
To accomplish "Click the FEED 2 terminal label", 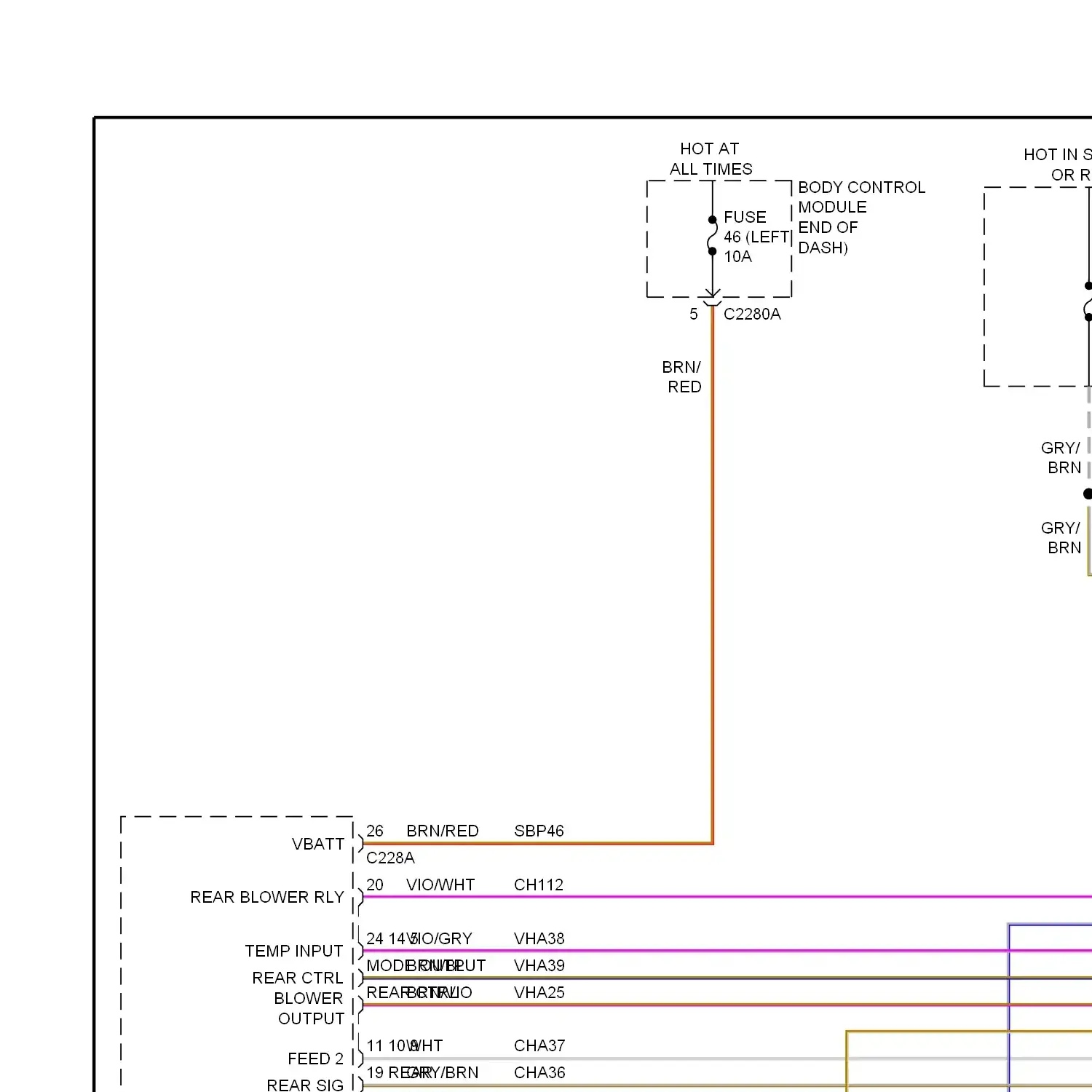I will click(315, 1059).
